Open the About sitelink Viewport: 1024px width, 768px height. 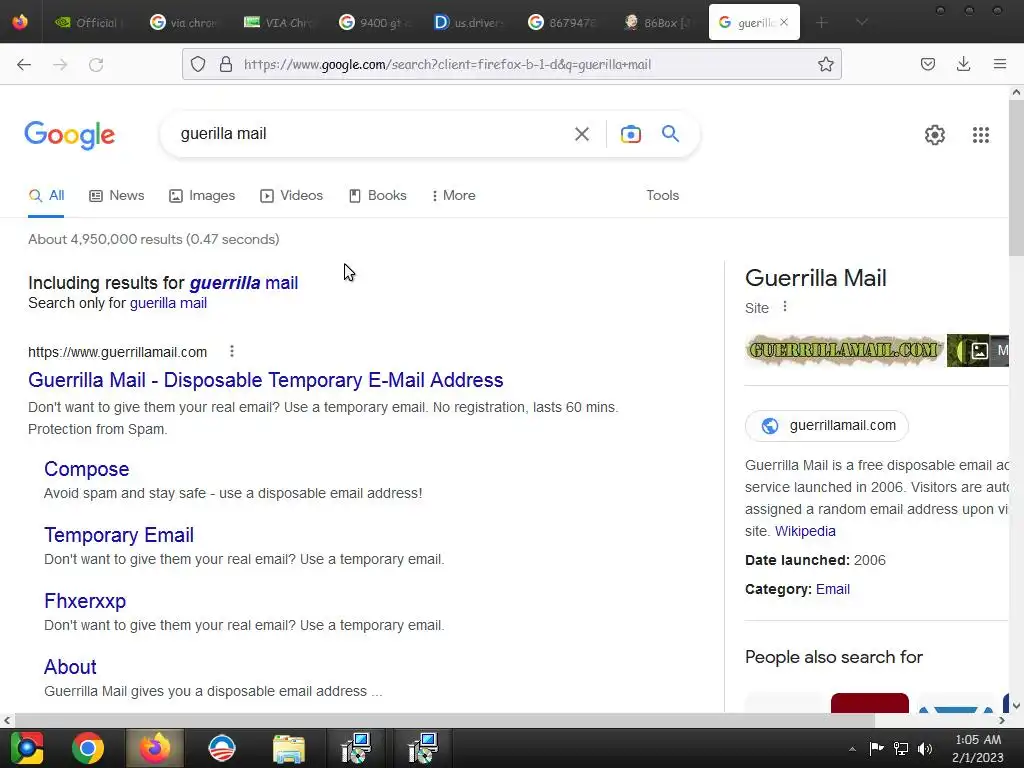pyautogui.click(x=70, y=667)
